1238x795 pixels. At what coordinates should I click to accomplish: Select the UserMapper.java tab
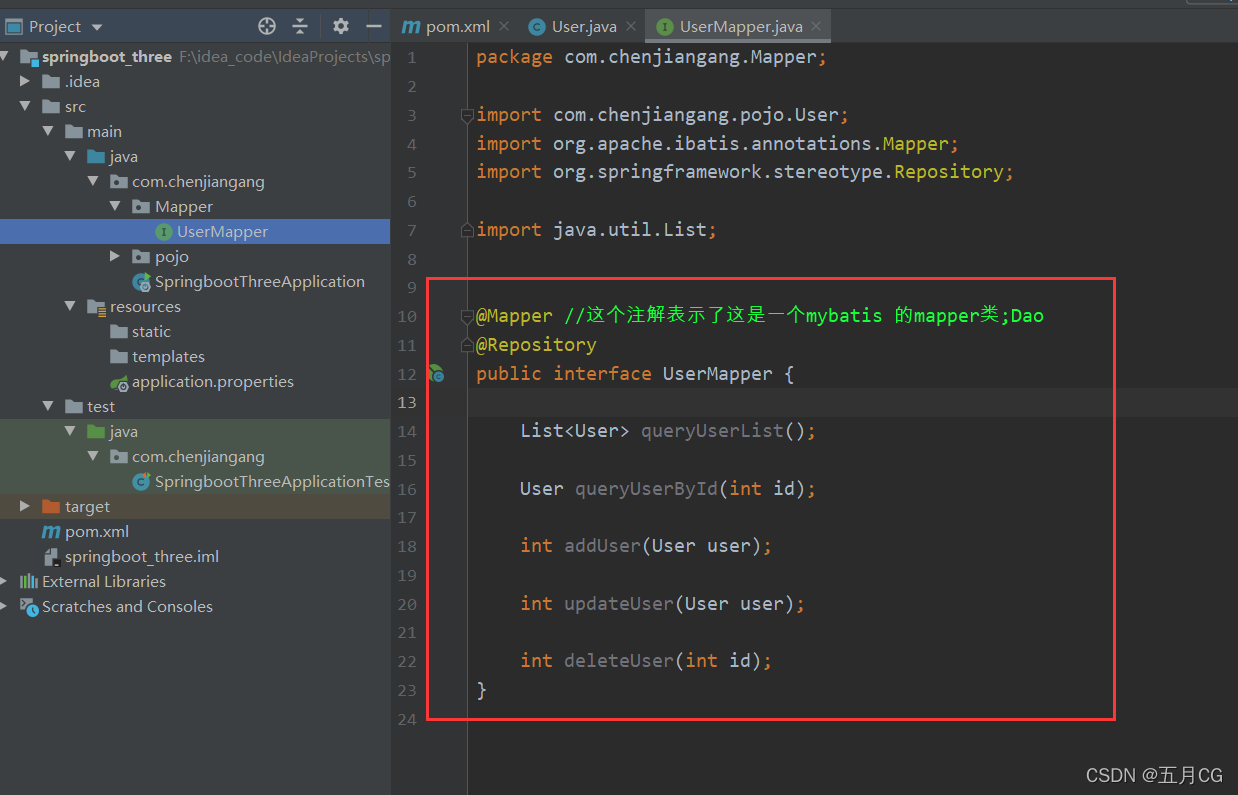click(x=741, y=27)
